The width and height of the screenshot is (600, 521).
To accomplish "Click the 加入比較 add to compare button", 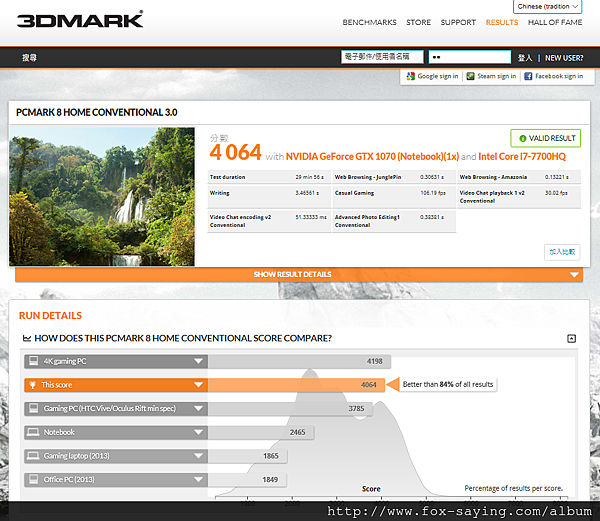I will [562, 252].
